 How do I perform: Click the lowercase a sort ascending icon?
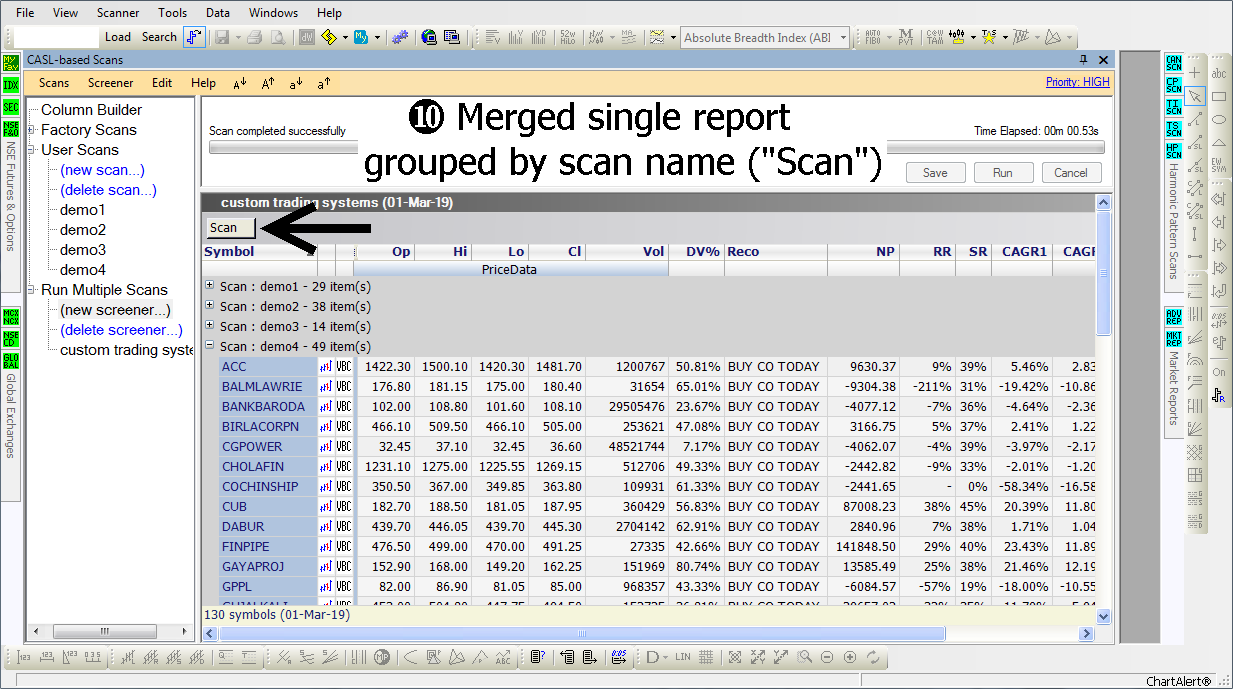pos(324,83)
